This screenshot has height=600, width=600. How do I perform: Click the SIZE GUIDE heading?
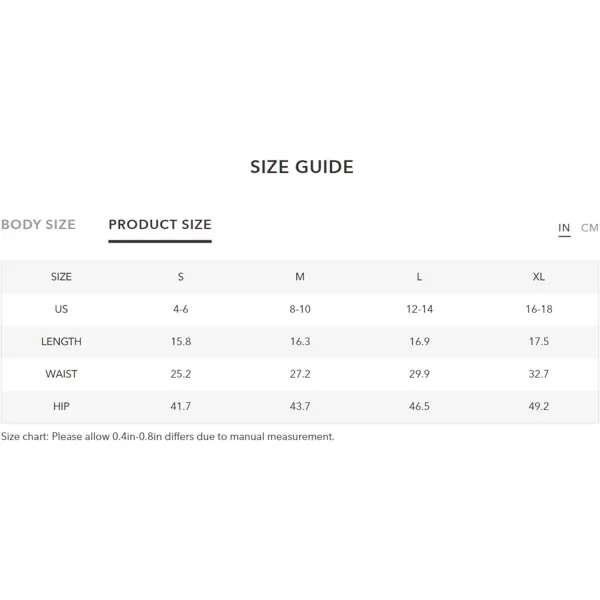[x=302, y=167]
